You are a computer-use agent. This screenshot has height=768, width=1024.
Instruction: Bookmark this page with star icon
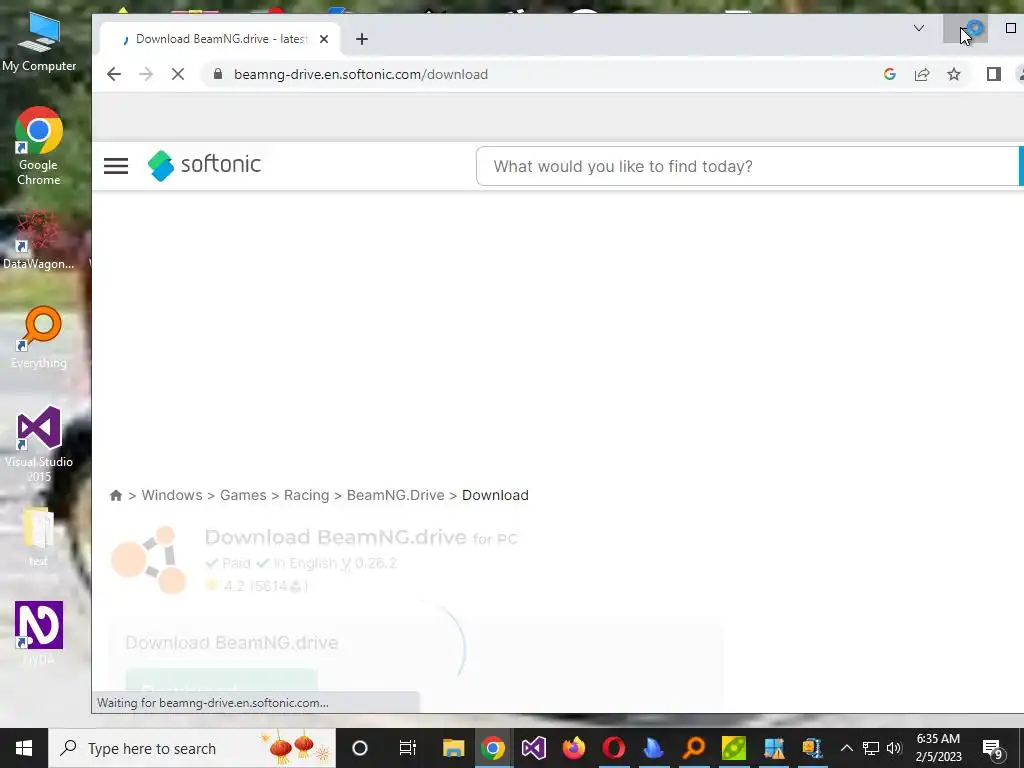click(x=954, y=74)
